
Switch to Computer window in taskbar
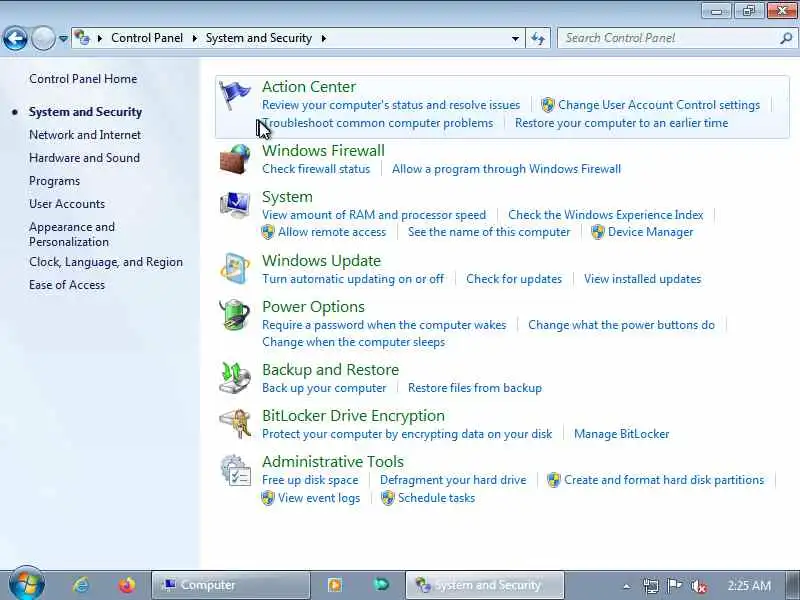coord(231,585)
